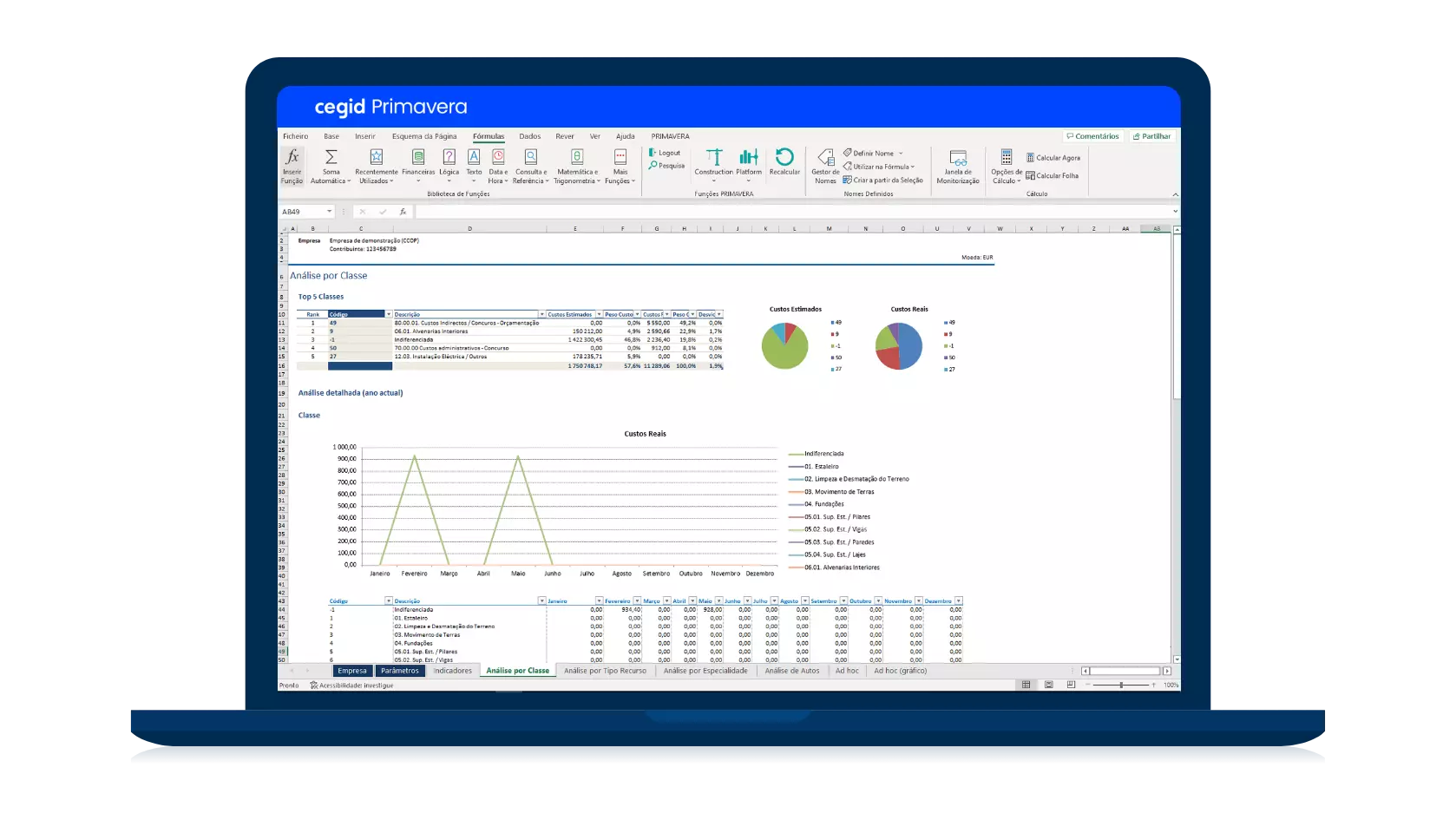This screenshot has height=833, width=1456.
Task: Open the Soma Automática sigma tool
Action: click(331, 158)
